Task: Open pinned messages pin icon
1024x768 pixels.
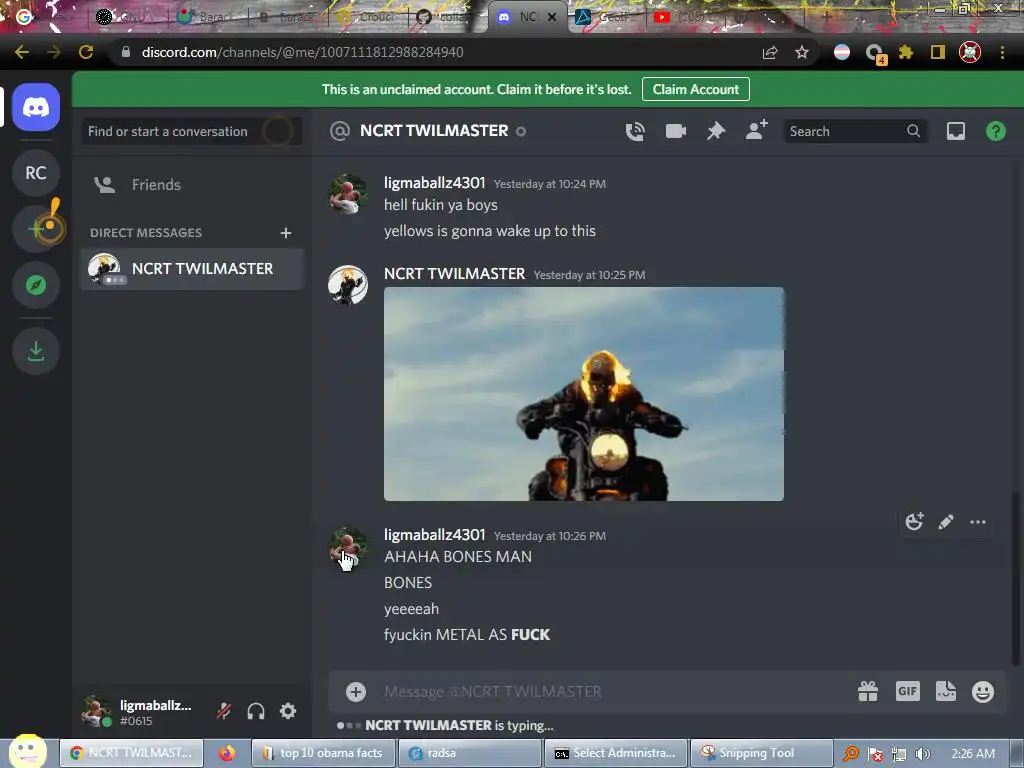Action: pyautogui.click(x=716, y=131)
